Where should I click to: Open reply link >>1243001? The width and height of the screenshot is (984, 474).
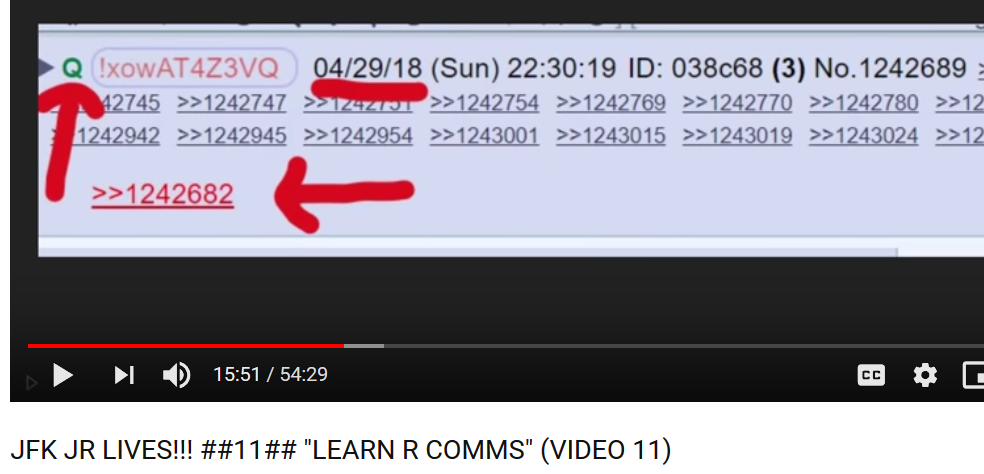coord(484,136)
